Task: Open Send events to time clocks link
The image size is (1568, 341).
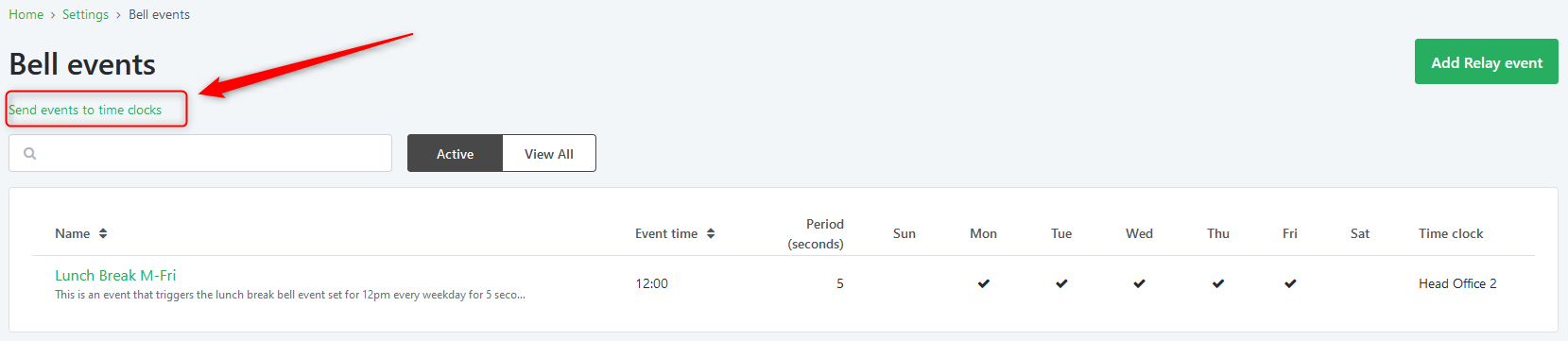Action: (x=85, y=110)
